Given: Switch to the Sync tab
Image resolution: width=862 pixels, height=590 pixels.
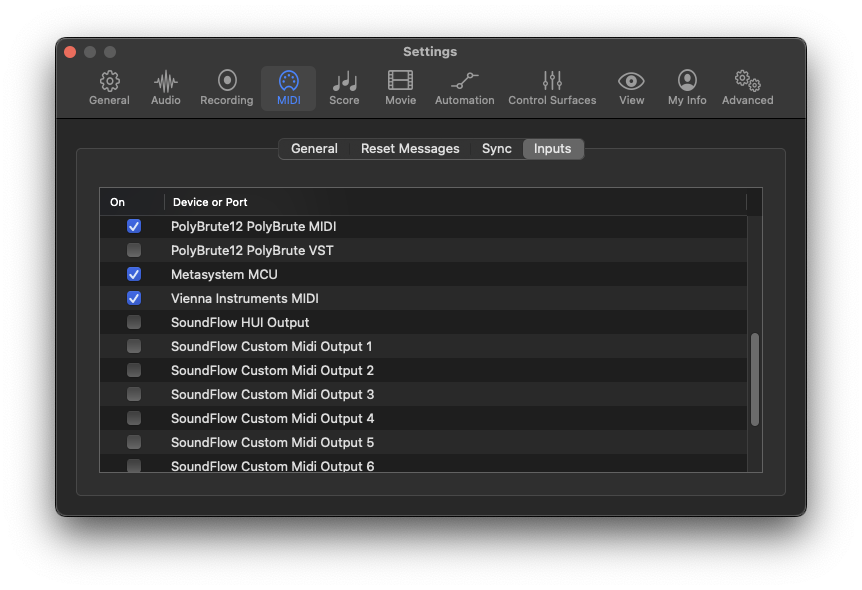Looking at the screenshot, I should click(496, 149).
